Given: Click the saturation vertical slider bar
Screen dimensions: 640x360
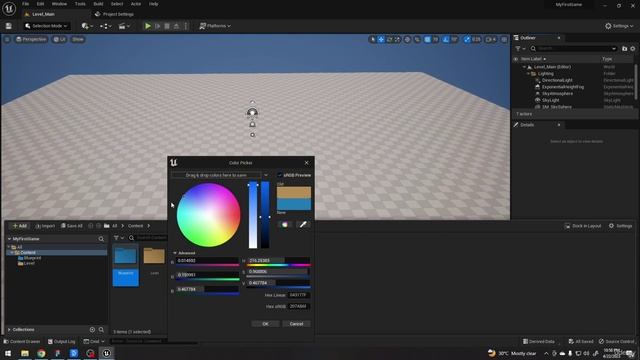Looking at the screenshot, I should coord(253,215).
